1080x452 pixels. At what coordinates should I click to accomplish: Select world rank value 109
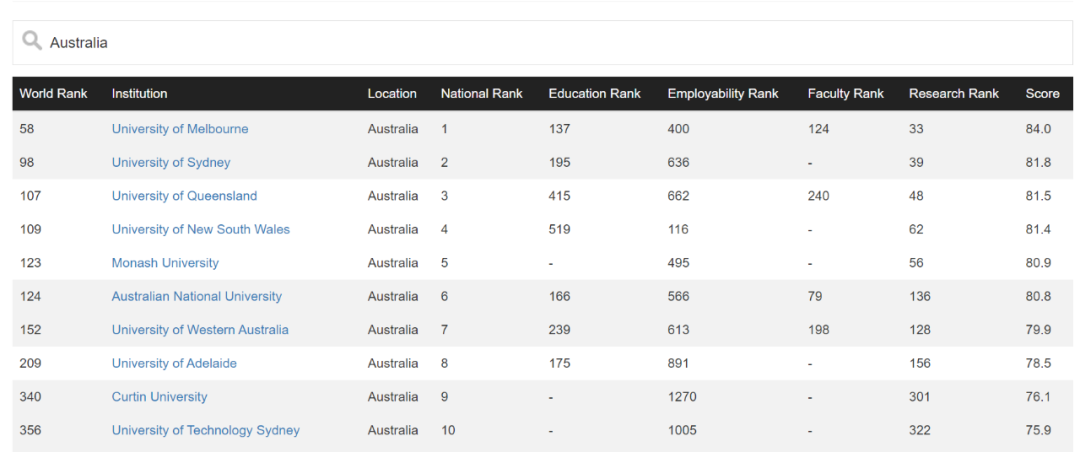pyautogui.click(x=30, y=229)
